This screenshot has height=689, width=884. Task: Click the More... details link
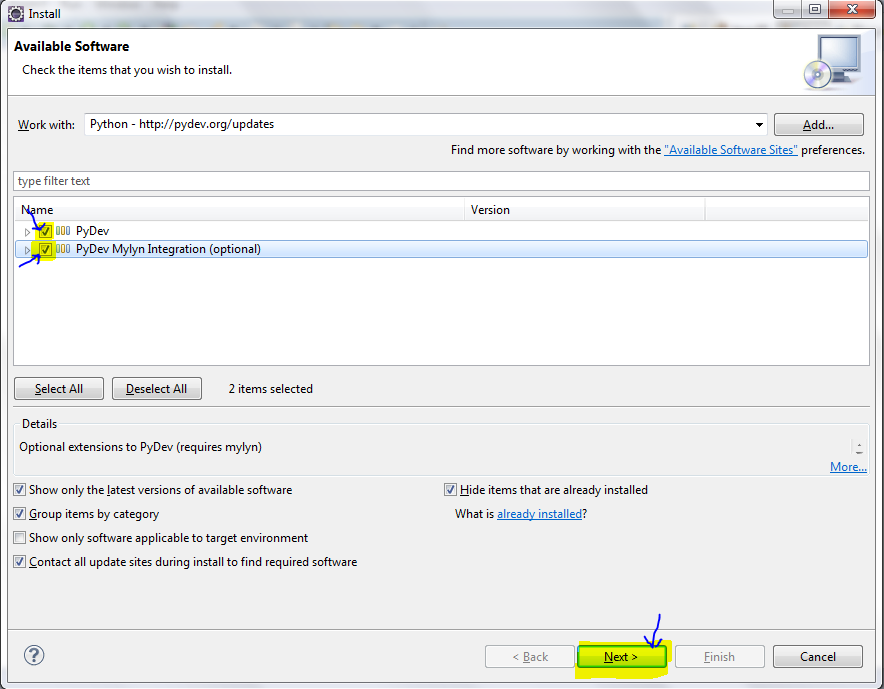click(x=848, y=467)
